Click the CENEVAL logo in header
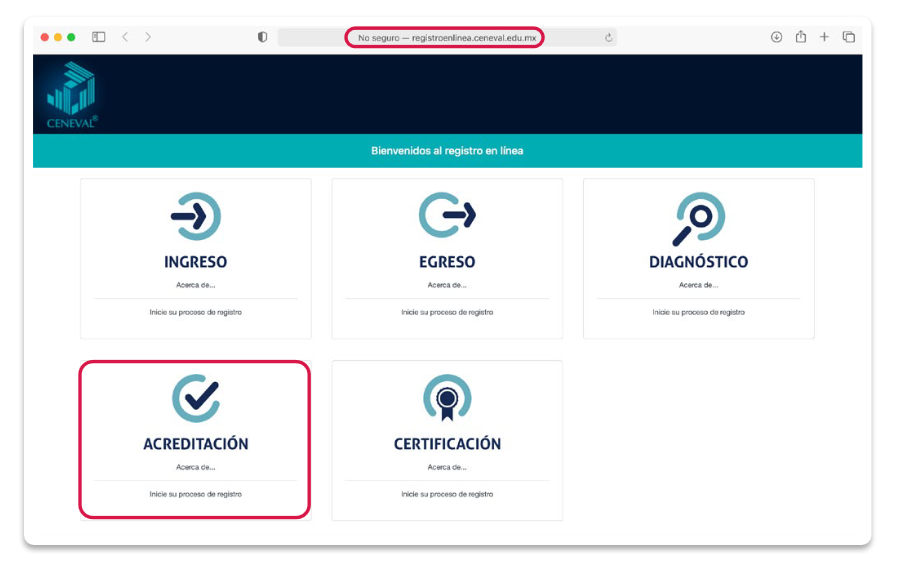Viewport: 903px width, 572px height. [x=72, y=96]
